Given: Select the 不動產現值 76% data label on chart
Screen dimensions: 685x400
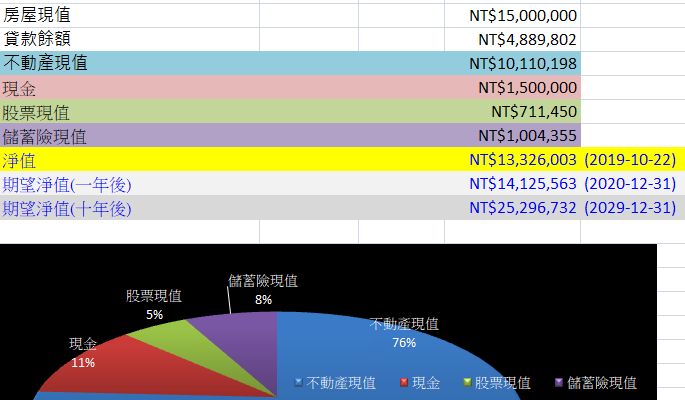Looking at the screenshot, I should pyautogui.click(x=404, y=333).
